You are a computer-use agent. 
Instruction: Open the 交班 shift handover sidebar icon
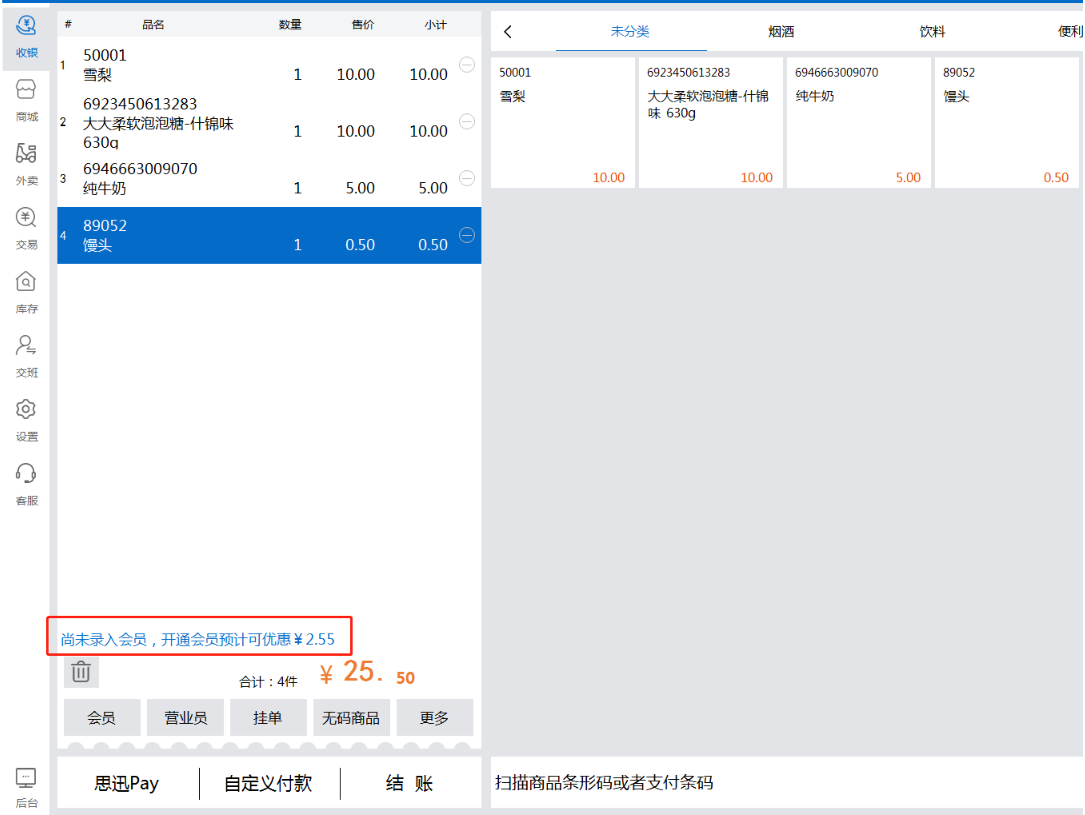pyautogui.click(x=26, y=356)
